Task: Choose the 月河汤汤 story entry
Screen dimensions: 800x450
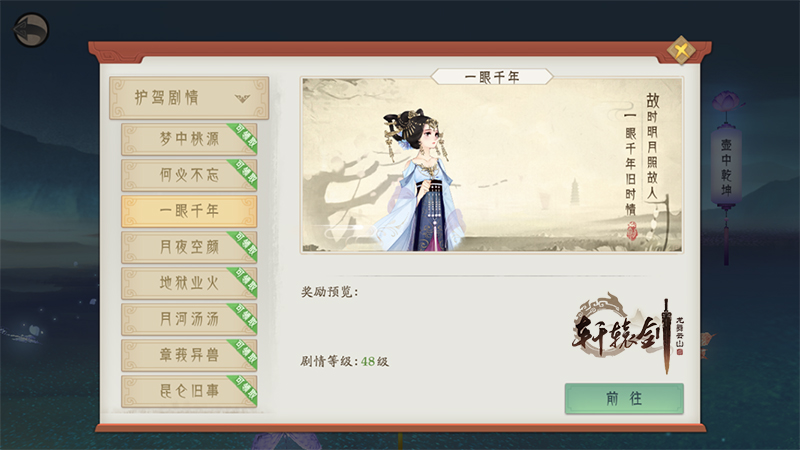Action: click(189, 319)
